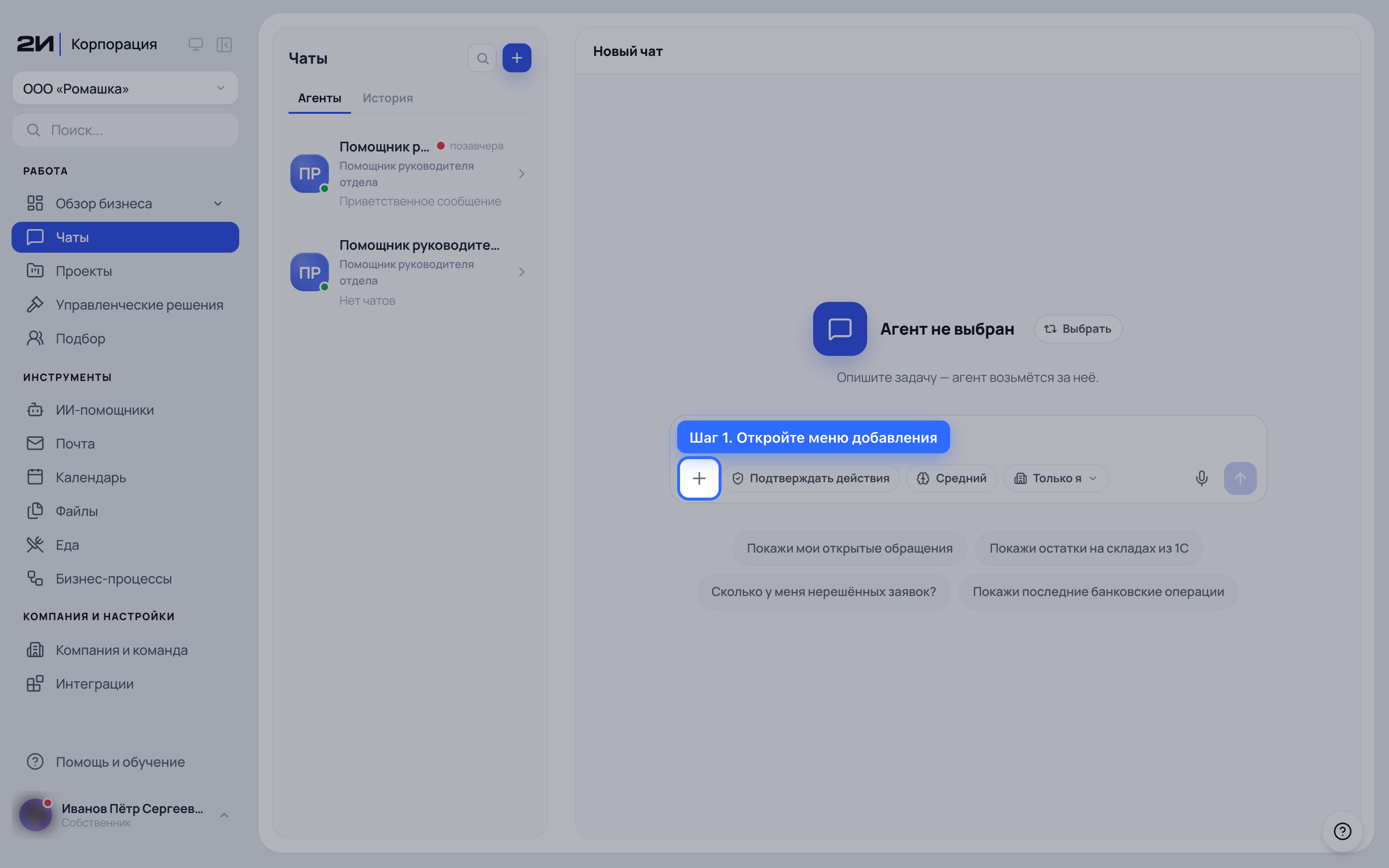Viewport: 1389px width, 868px height.
Task: Open Управленческие решения menu item
Action: (125, 305)
